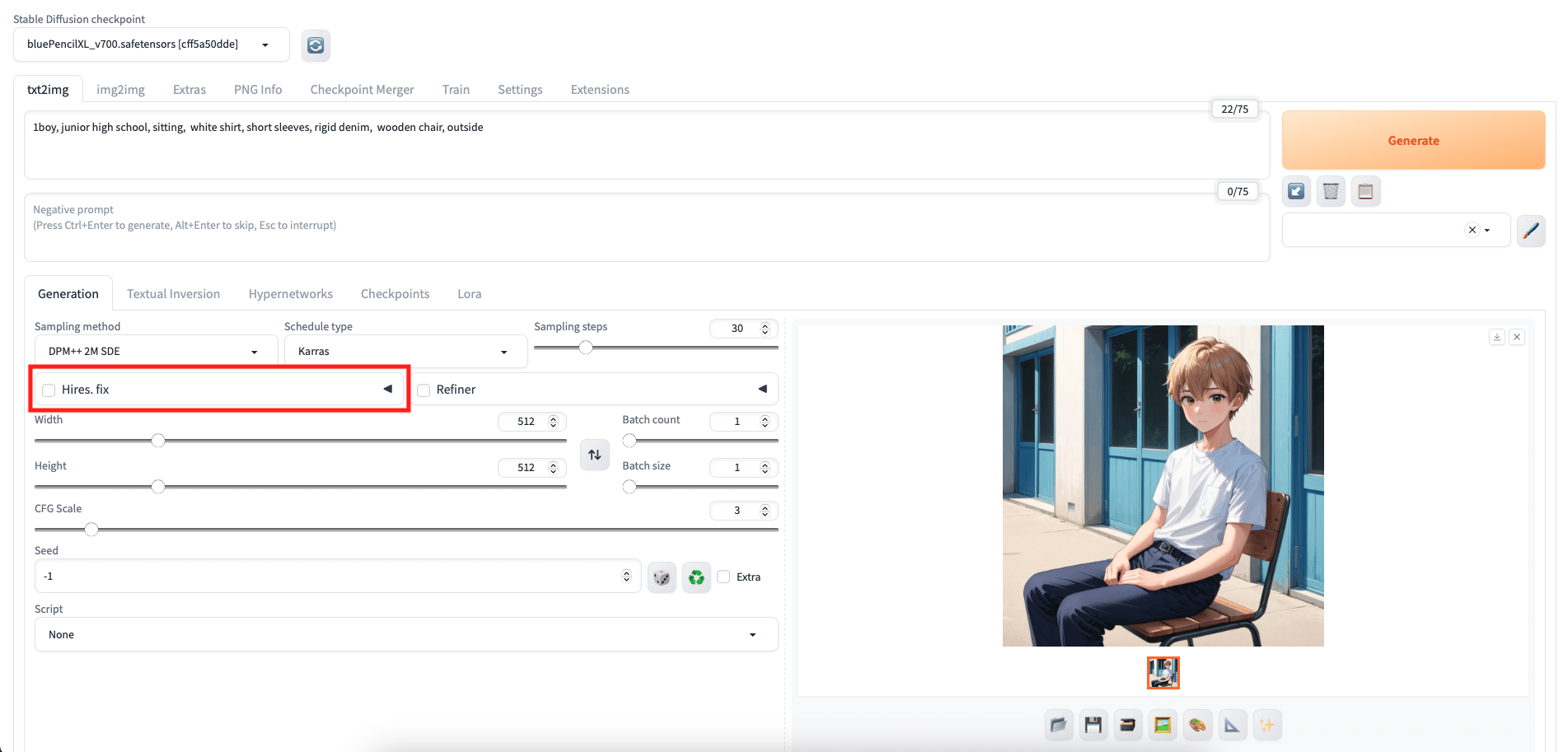Click the refresh checkpoint list icon
The height and width of the screenshot is (752, 1568).
coord(316,45)
